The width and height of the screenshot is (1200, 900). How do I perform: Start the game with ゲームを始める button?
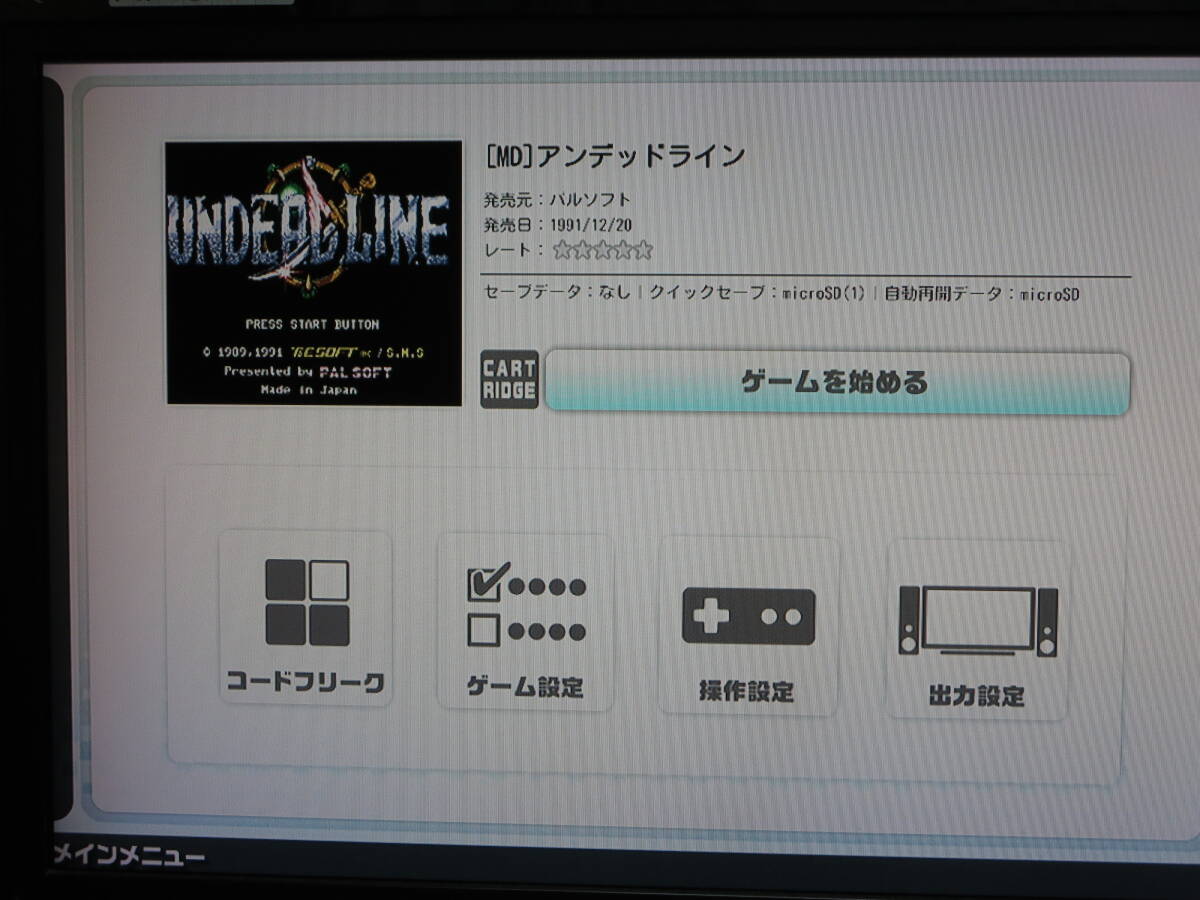(837, 382)
